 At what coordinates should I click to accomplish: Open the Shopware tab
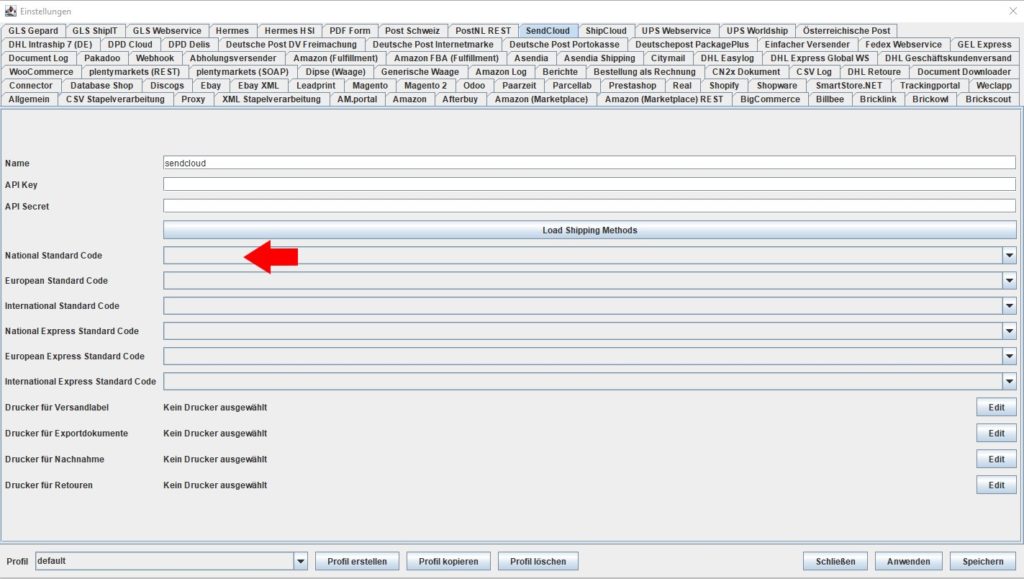tap(776, 86)
